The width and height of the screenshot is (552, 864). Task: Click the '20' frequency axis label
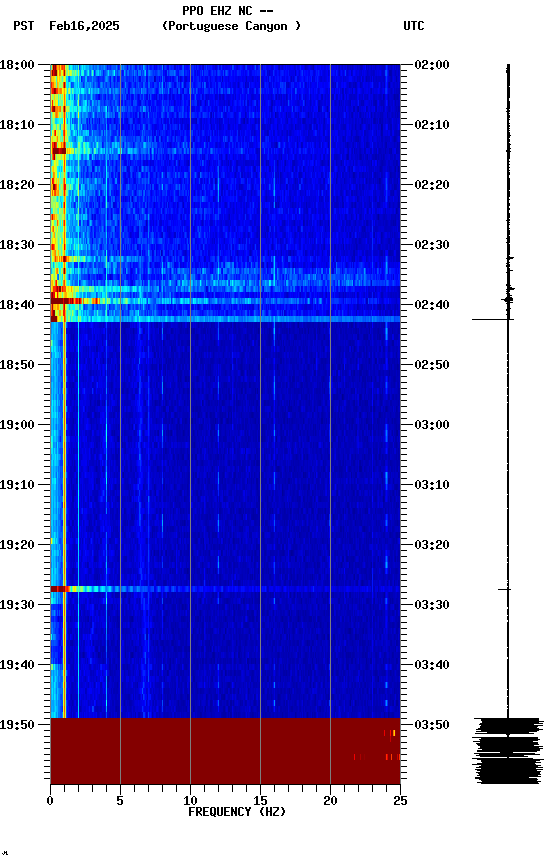(x=330, y=801)
